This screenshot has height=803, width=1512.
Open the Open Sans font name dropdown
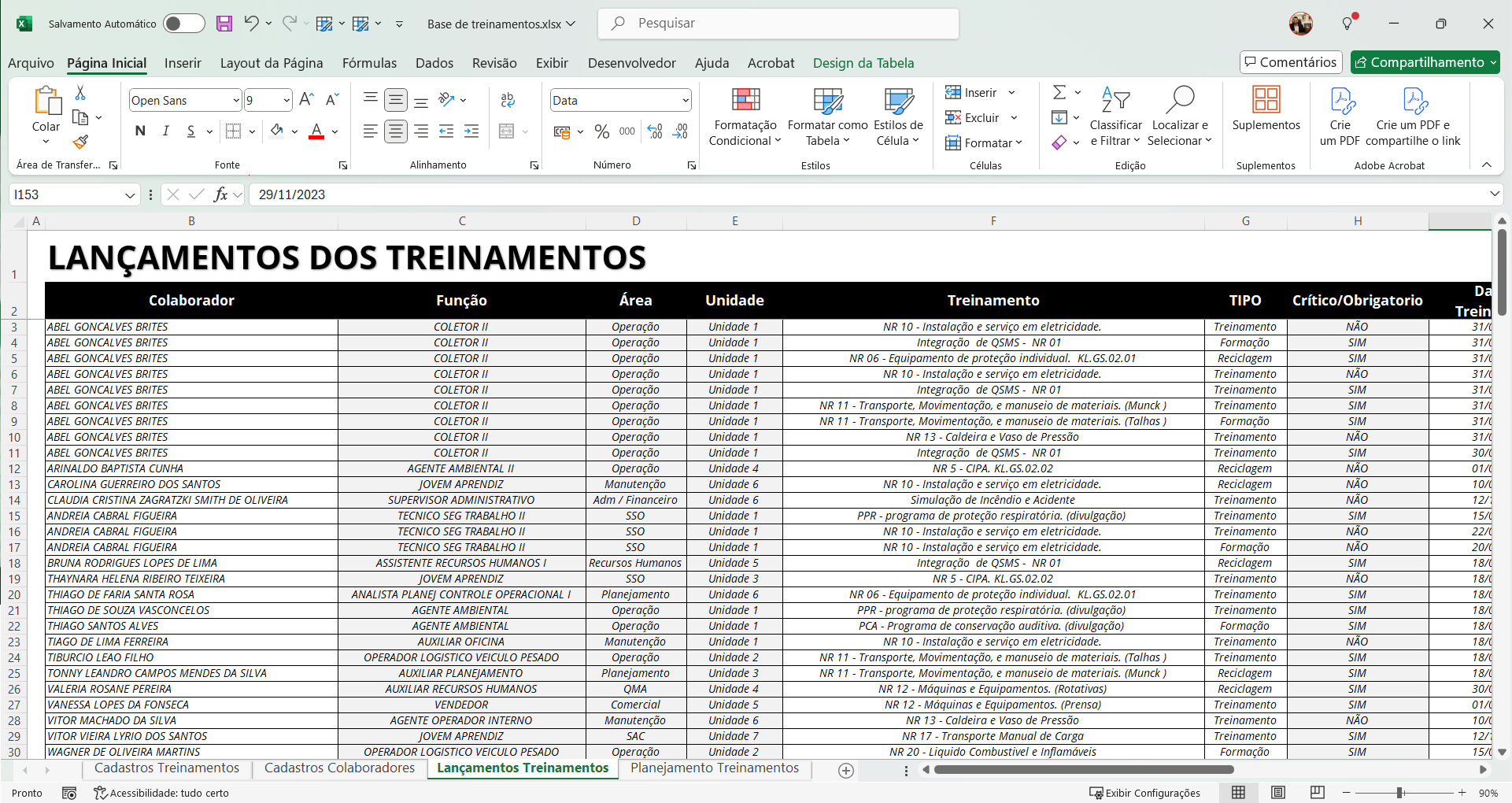235,101
